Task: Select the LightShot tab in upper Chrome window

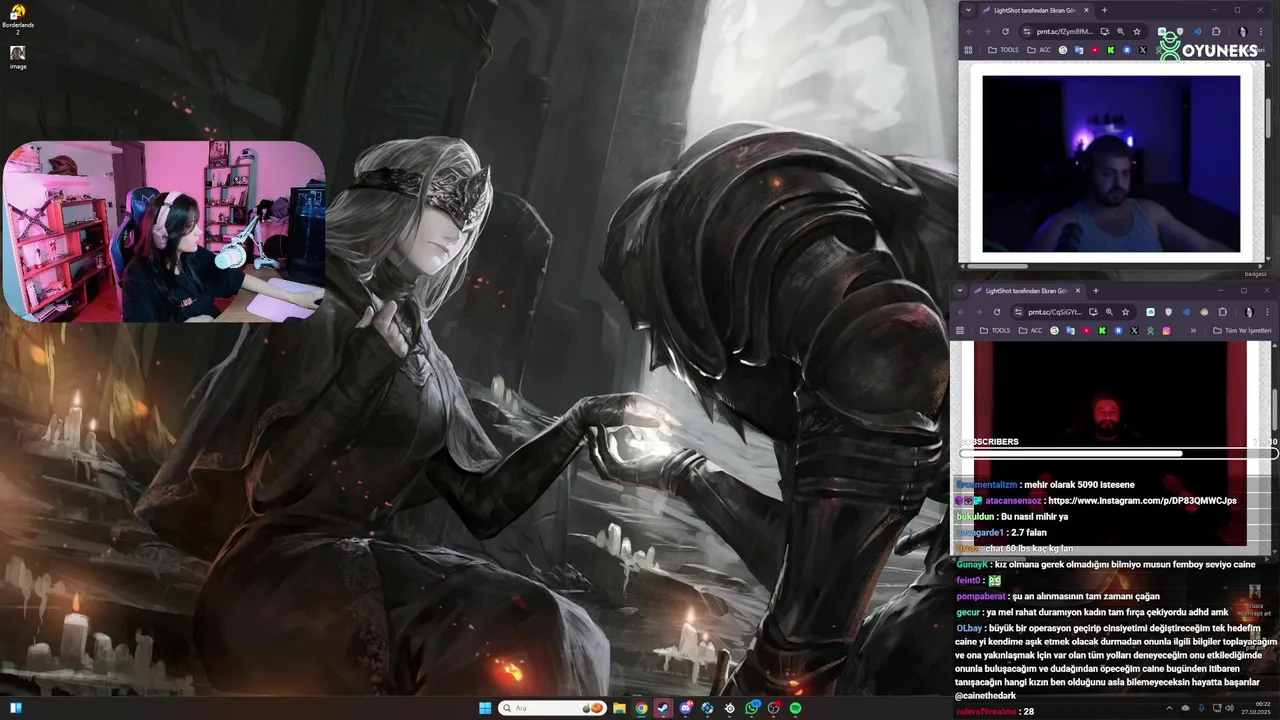Action: [1035, 10]
